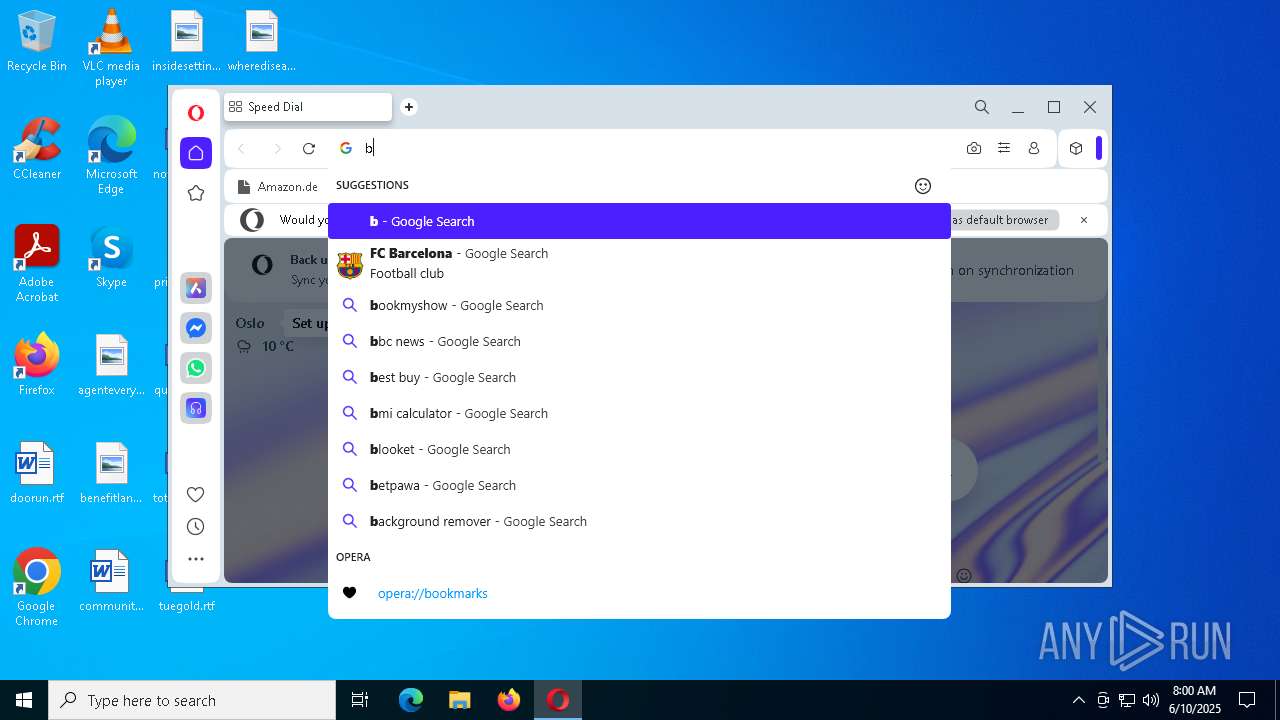1280x720 pixels.
Task: Click the taskbar search box
Action: (192, 700)
